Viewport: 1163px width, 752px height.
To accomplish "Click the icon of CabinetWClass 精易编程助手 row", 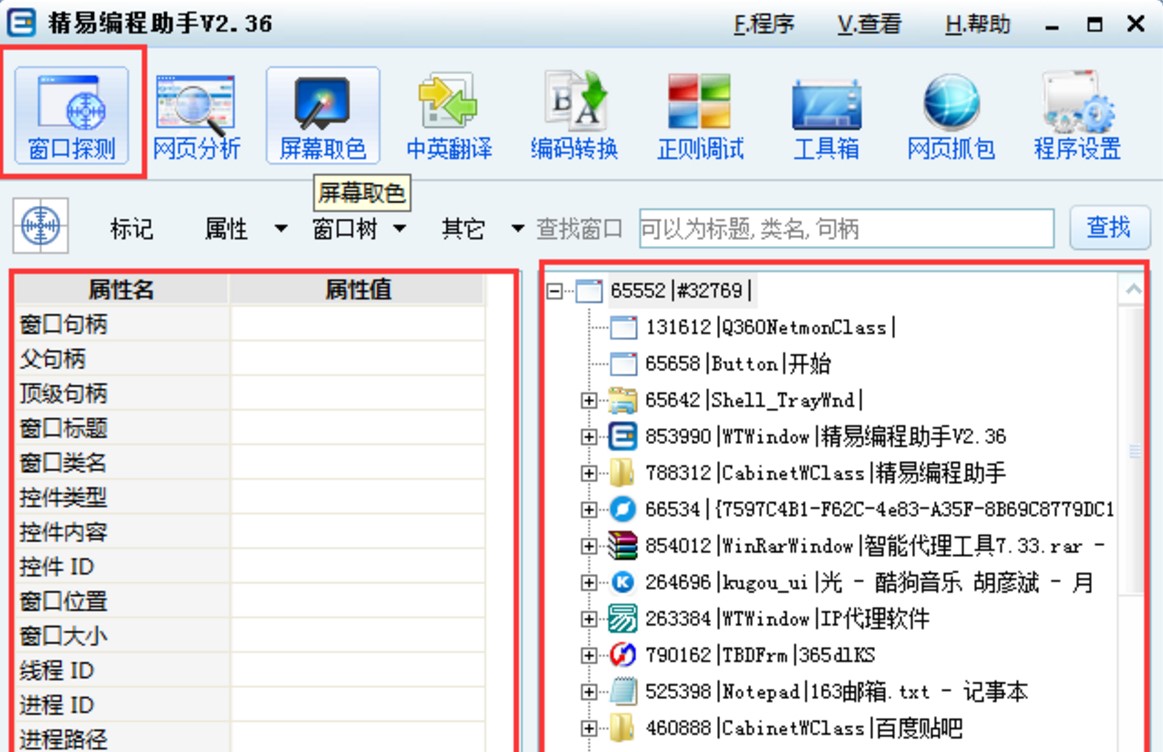I will [623, 472].
